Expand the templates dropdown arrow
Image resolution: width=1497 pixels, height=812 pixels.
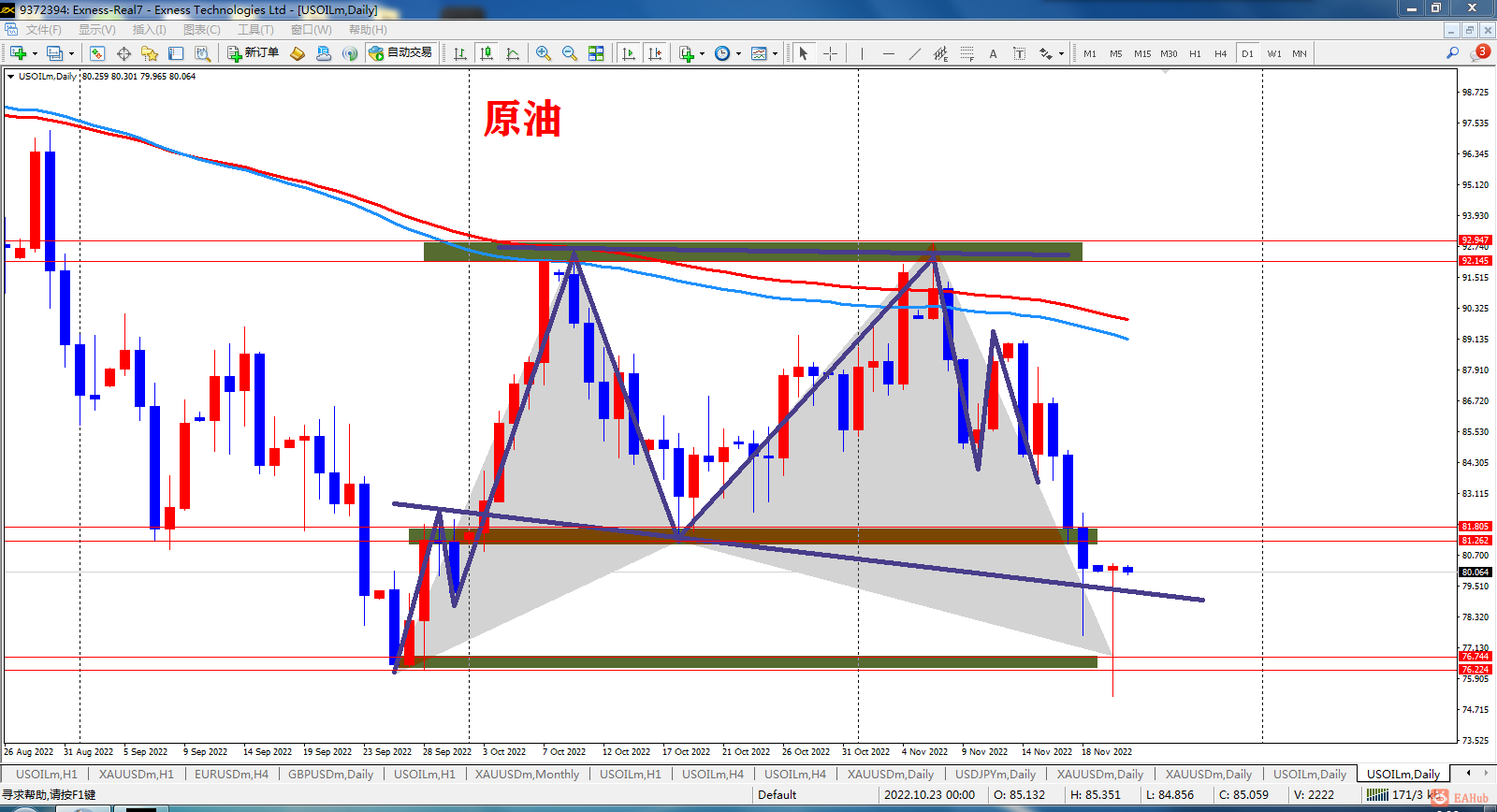[775, 53]
